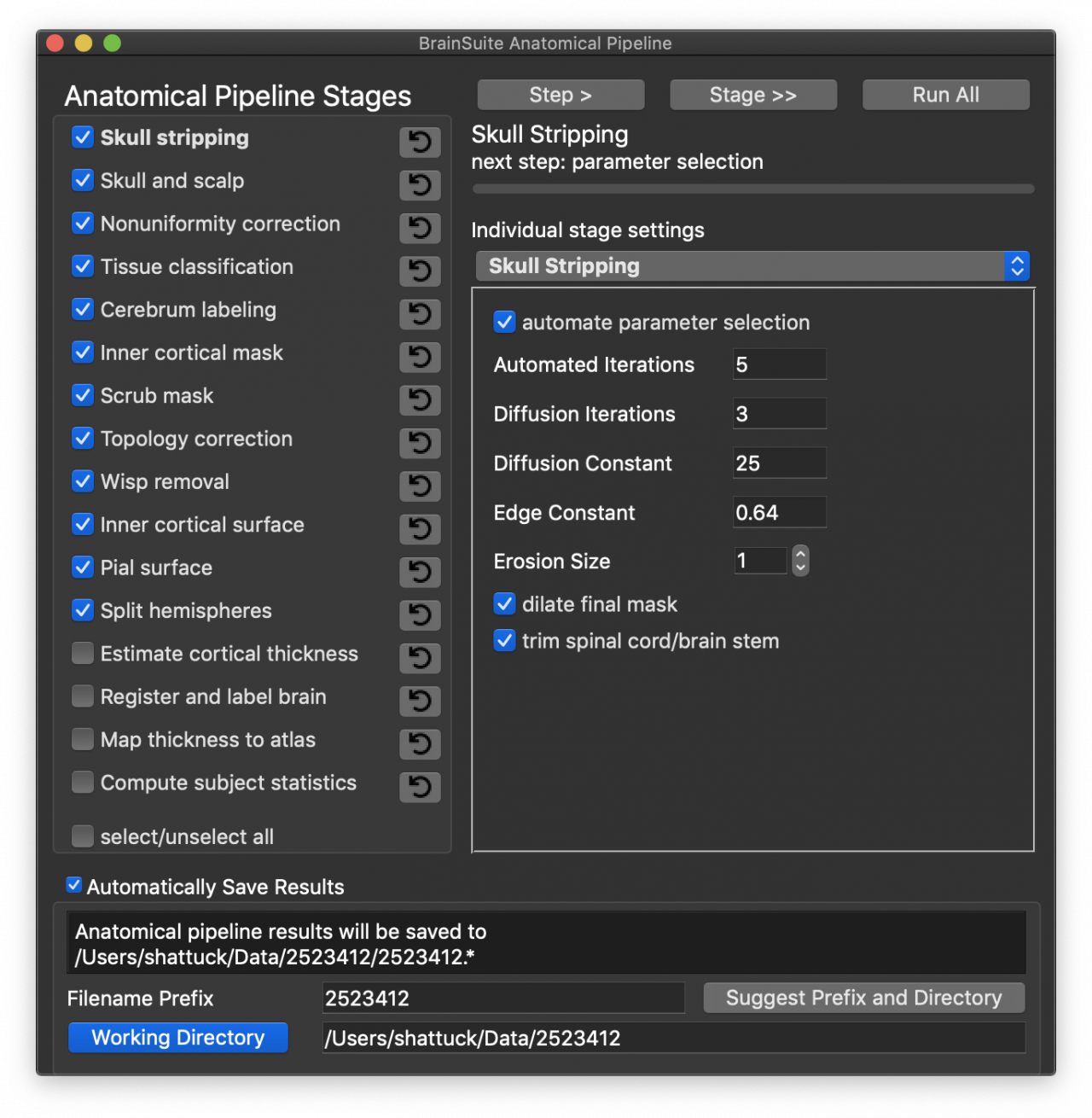Open the Individual stage settings selector

coord(752,265)
